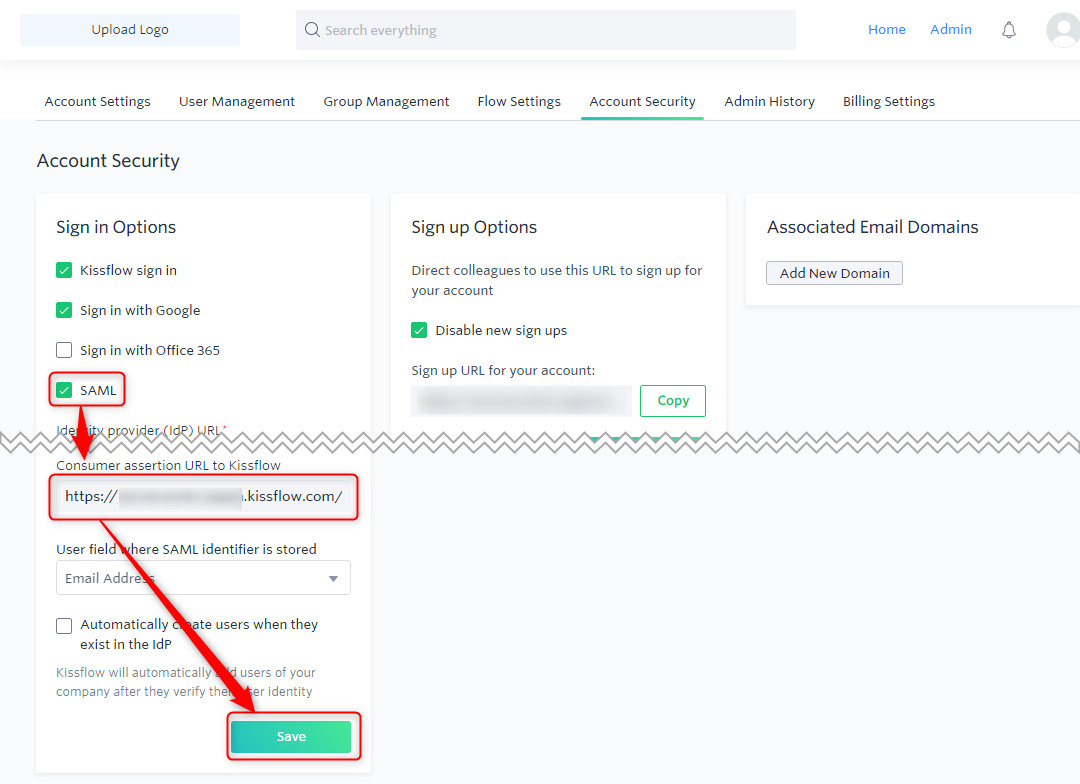Open Billing Settings tab
The image size is (1080, 784).
click(889, 101)
